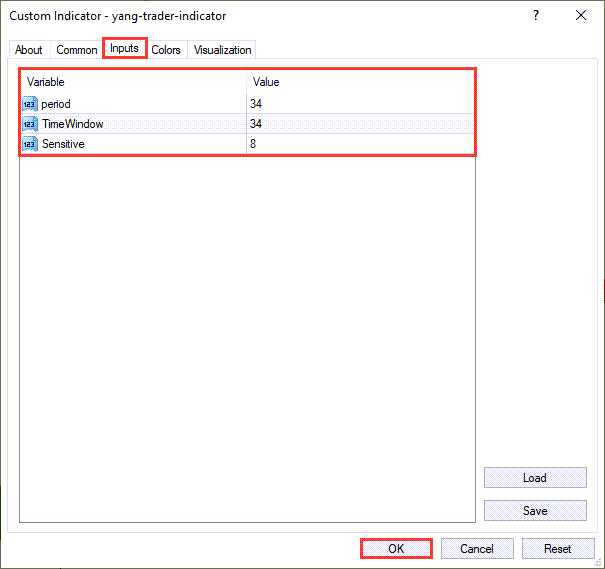Click the integer icon next to TimeWindow
This screenshot has width=605, height=569.
tap(29, 124)
